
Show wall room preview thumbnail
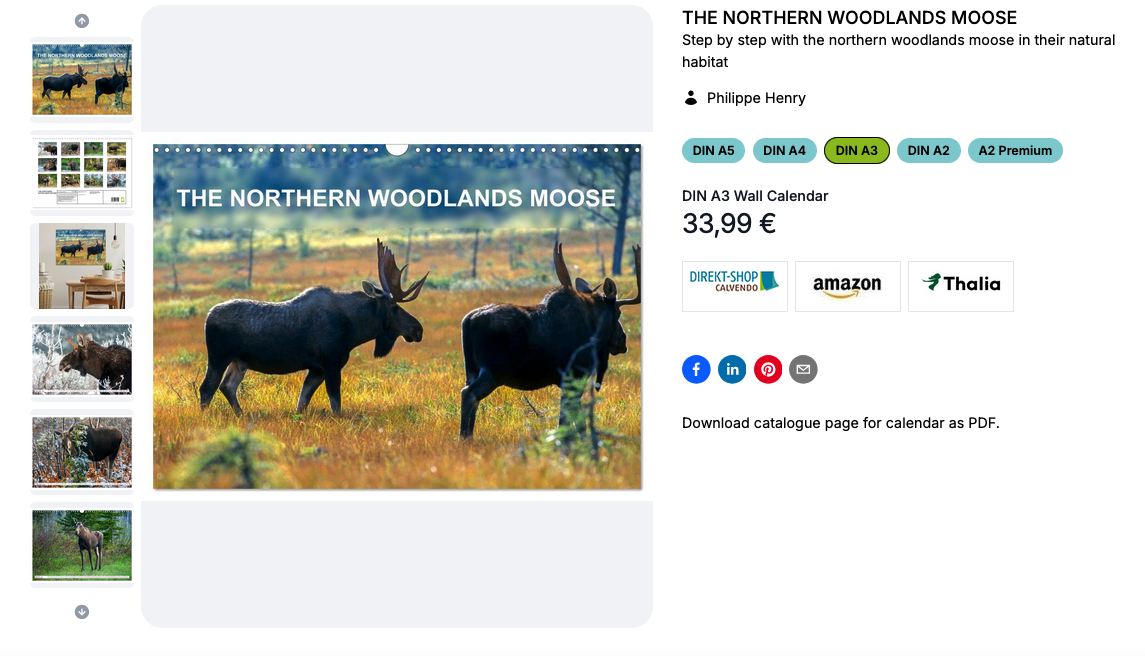click(82, 266)
